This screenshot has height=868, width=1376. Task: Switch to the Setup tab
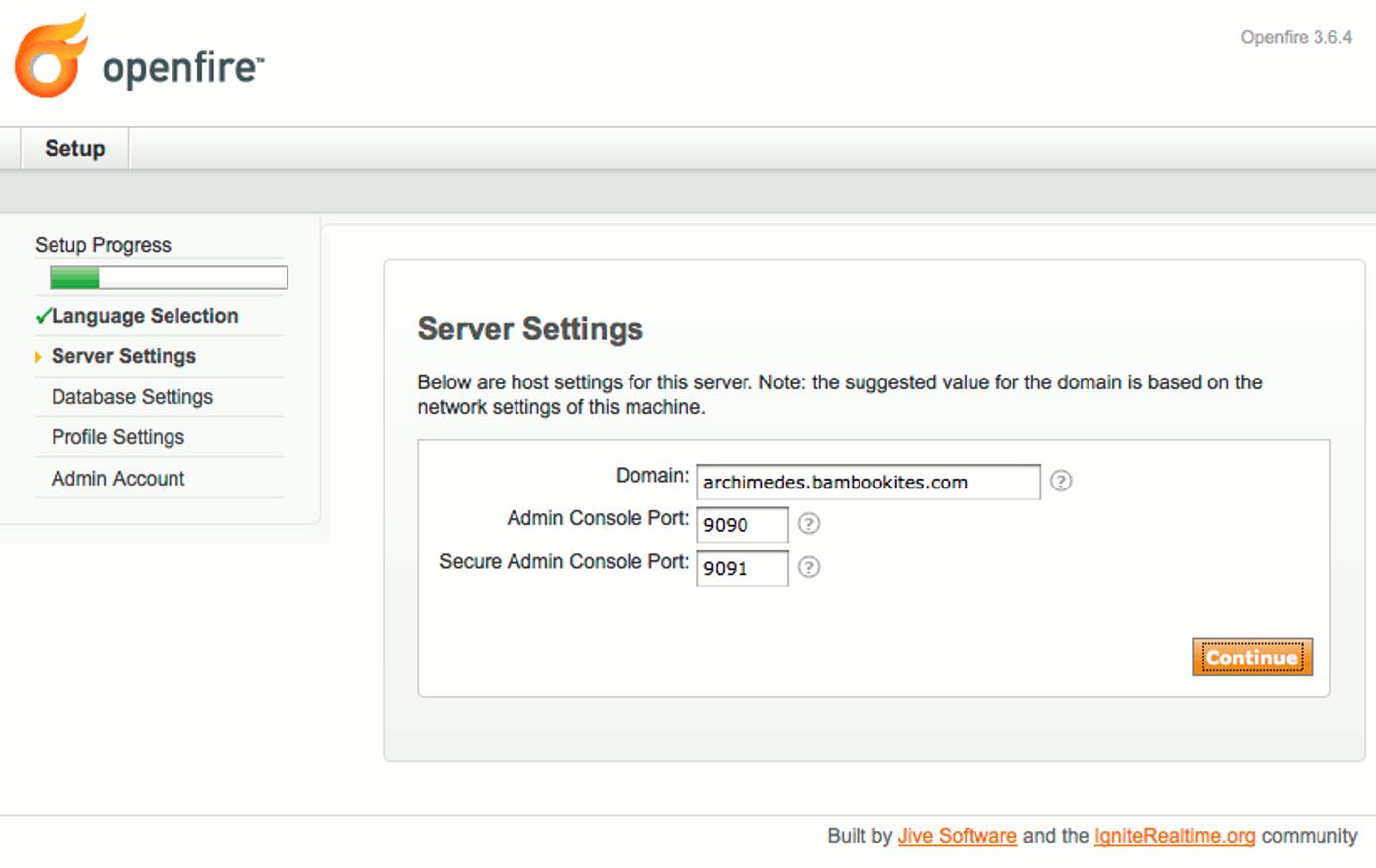pyautogui.click(x=73, y=147)
